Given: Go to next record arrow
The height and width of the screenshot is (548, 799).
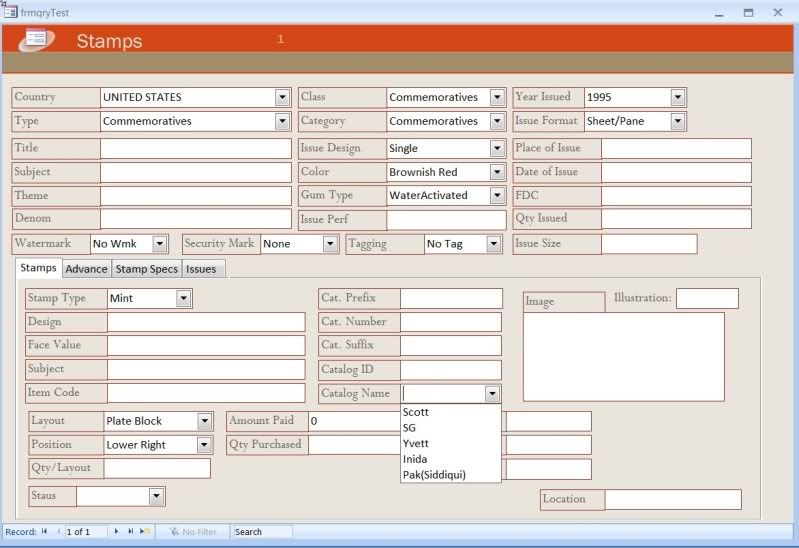Looking at the screenshot, I should tap(116, 531).
